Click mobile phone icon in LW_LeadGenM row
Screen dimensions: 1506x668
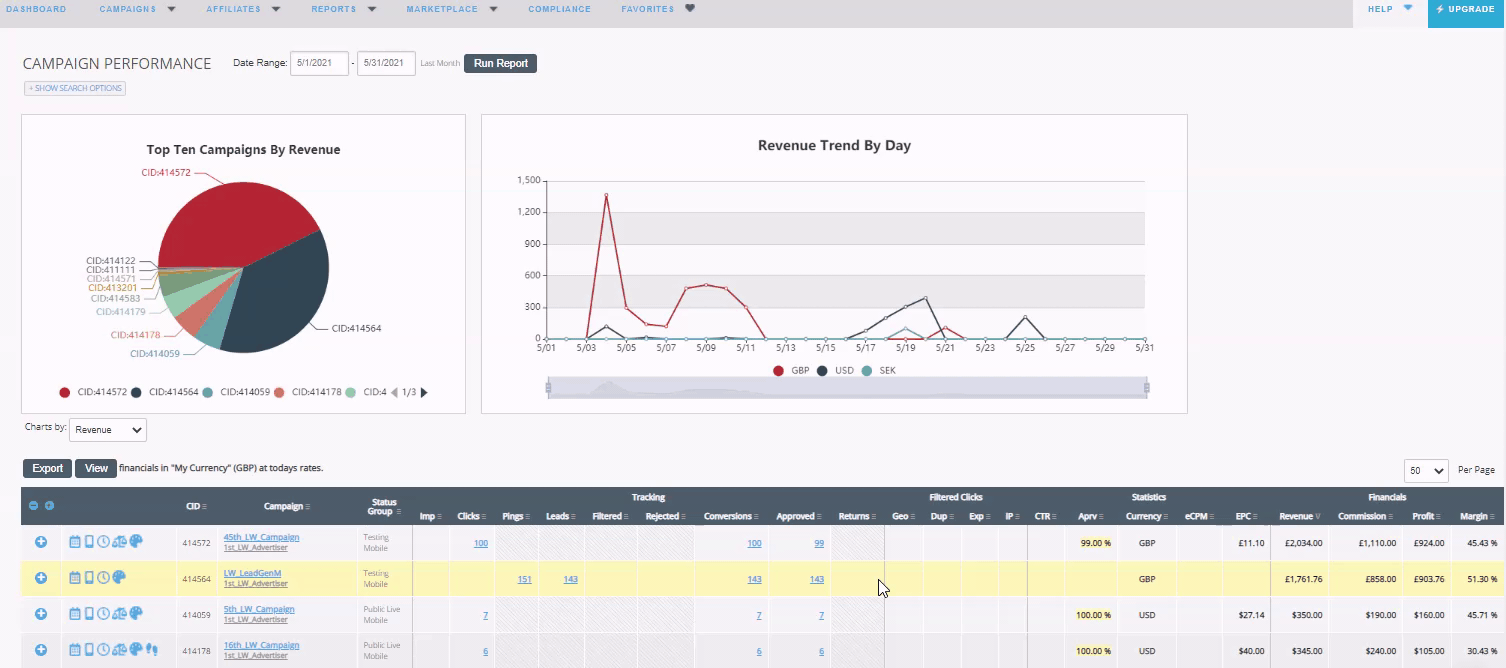tap(89, 577)
